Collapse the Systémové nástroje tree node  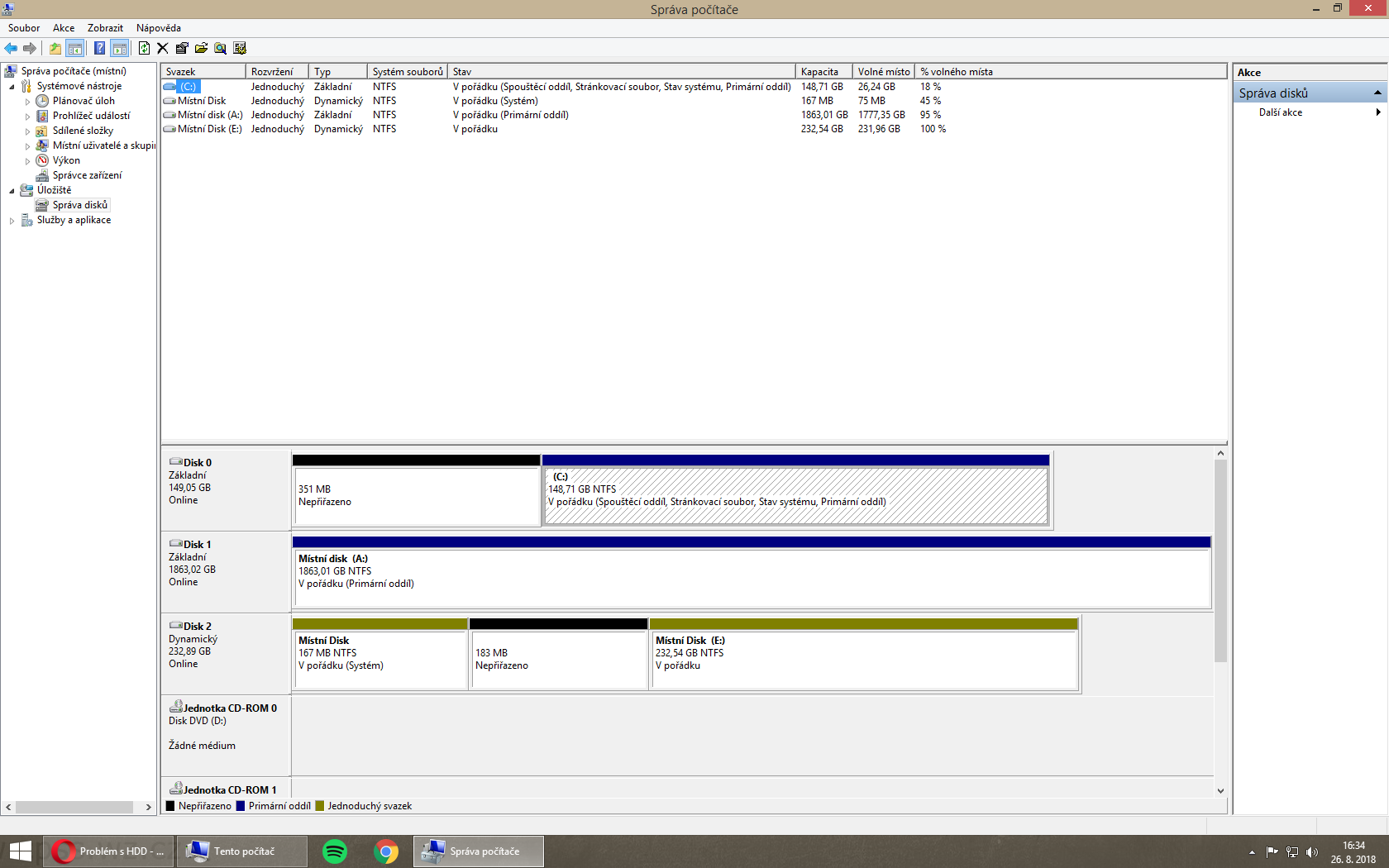point(12,87)
